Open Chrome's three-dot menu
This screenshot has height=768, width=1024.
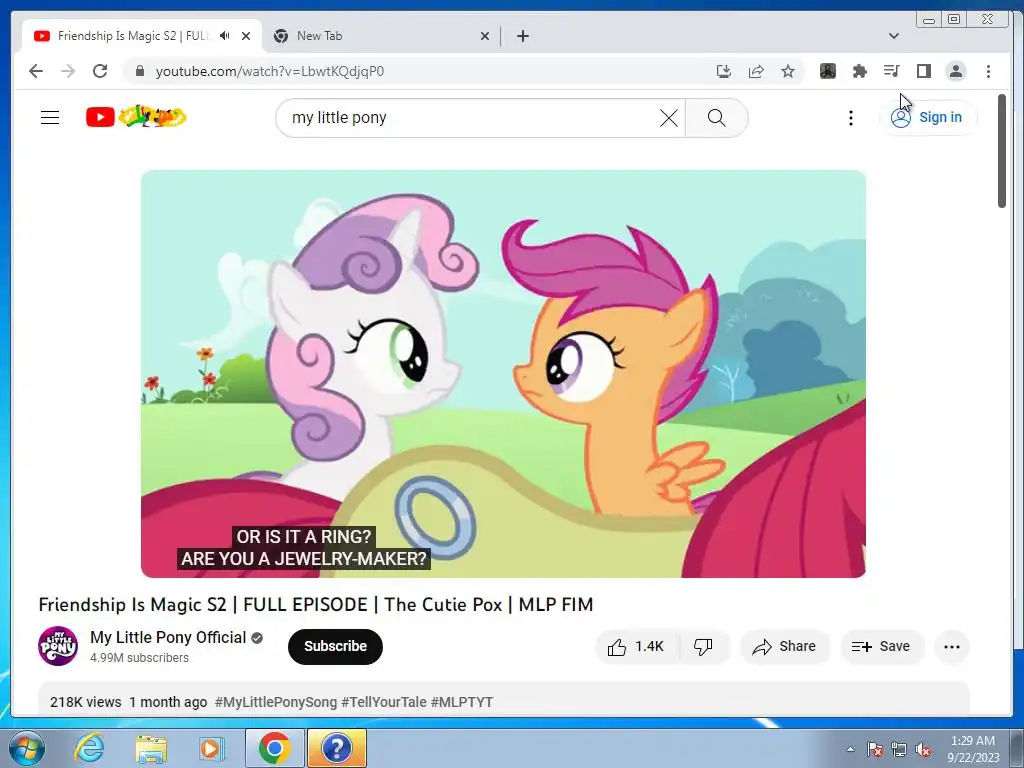pyautogui.click(x=988, y=71)
